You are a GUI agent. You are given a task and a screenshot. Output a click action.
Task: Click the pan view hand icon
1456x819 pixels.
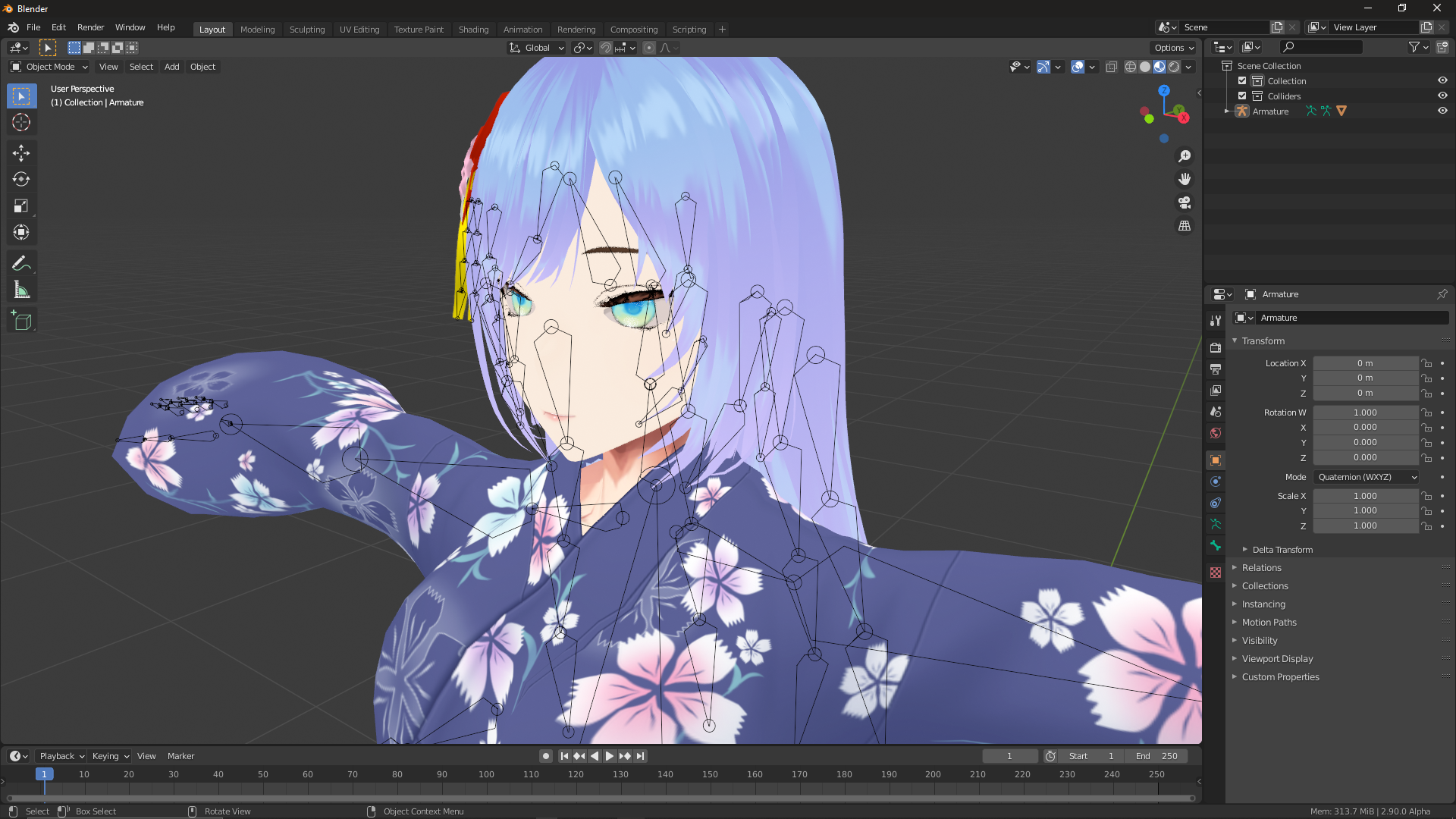[1185, 180]
